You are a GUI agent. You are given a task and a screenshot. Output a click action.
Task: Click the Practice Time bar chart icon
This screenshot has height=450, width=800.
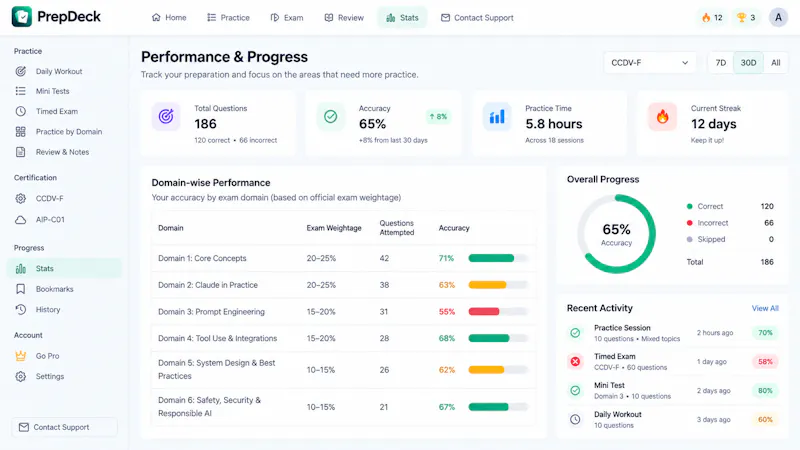pos(497,117)
